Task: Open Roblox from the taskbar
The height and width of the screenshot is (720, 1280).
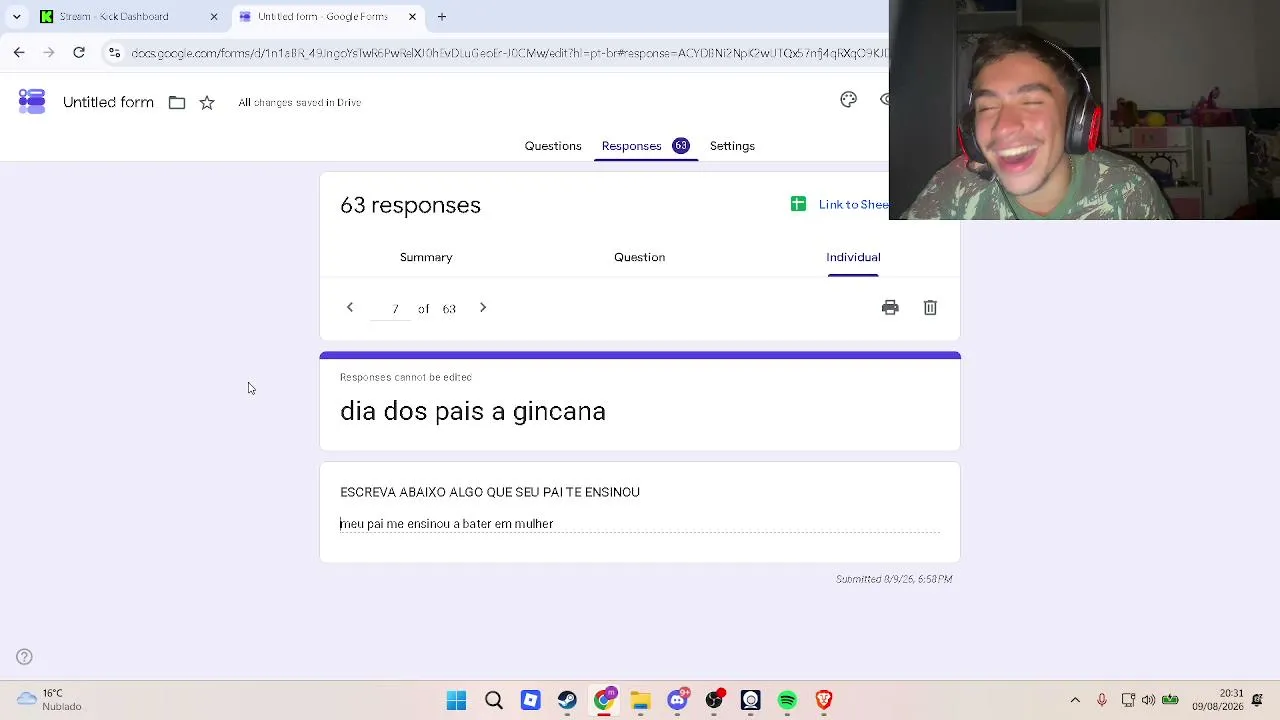Action: pos(530,700)
